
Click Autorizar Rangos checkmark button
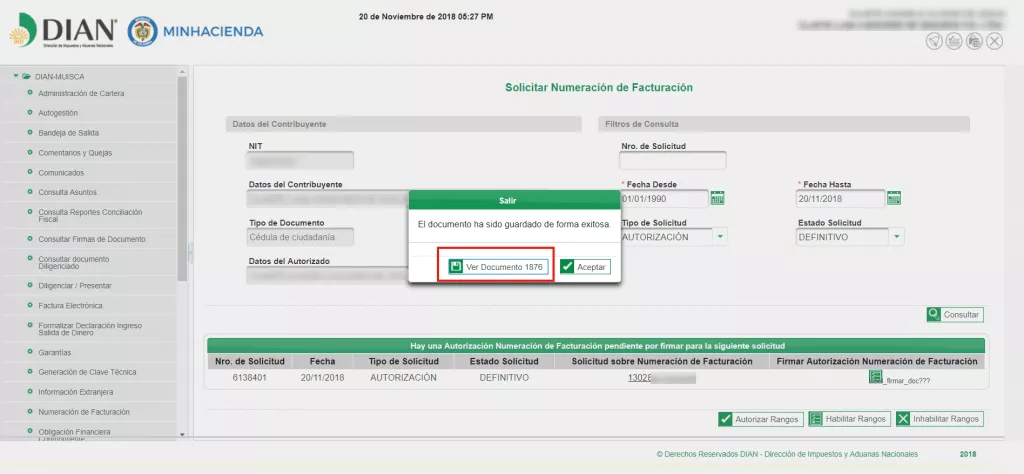[x=760, y=419]
